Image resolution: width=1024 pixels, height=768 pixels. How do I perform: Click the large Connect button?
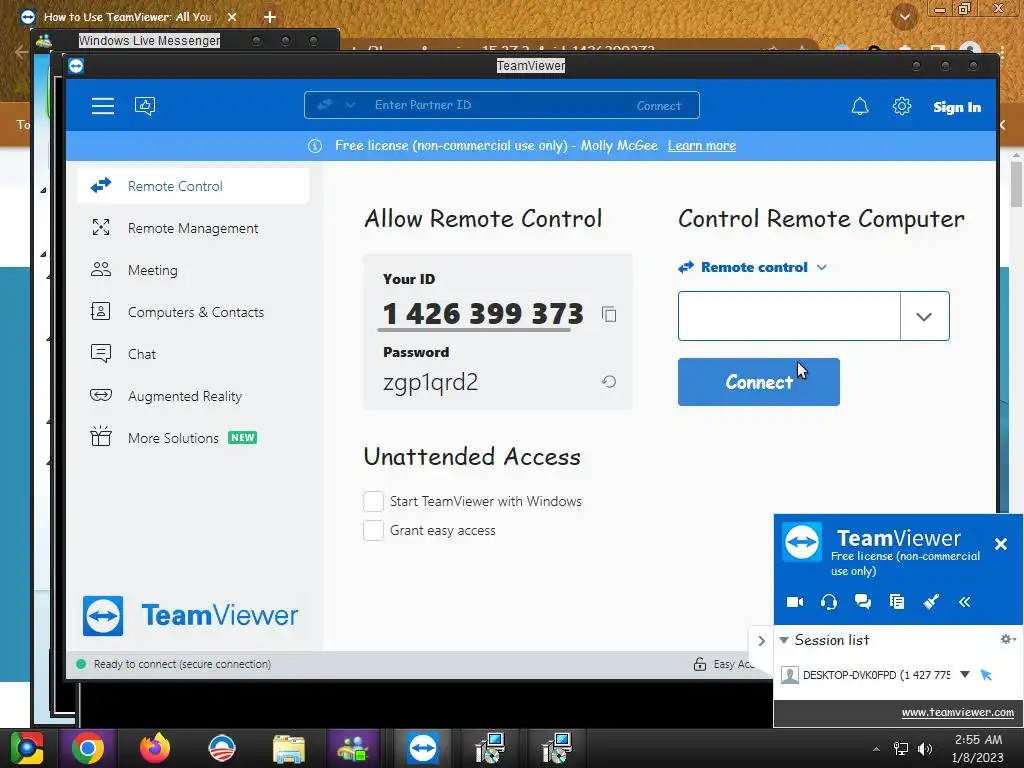click(x=758, y=382)
